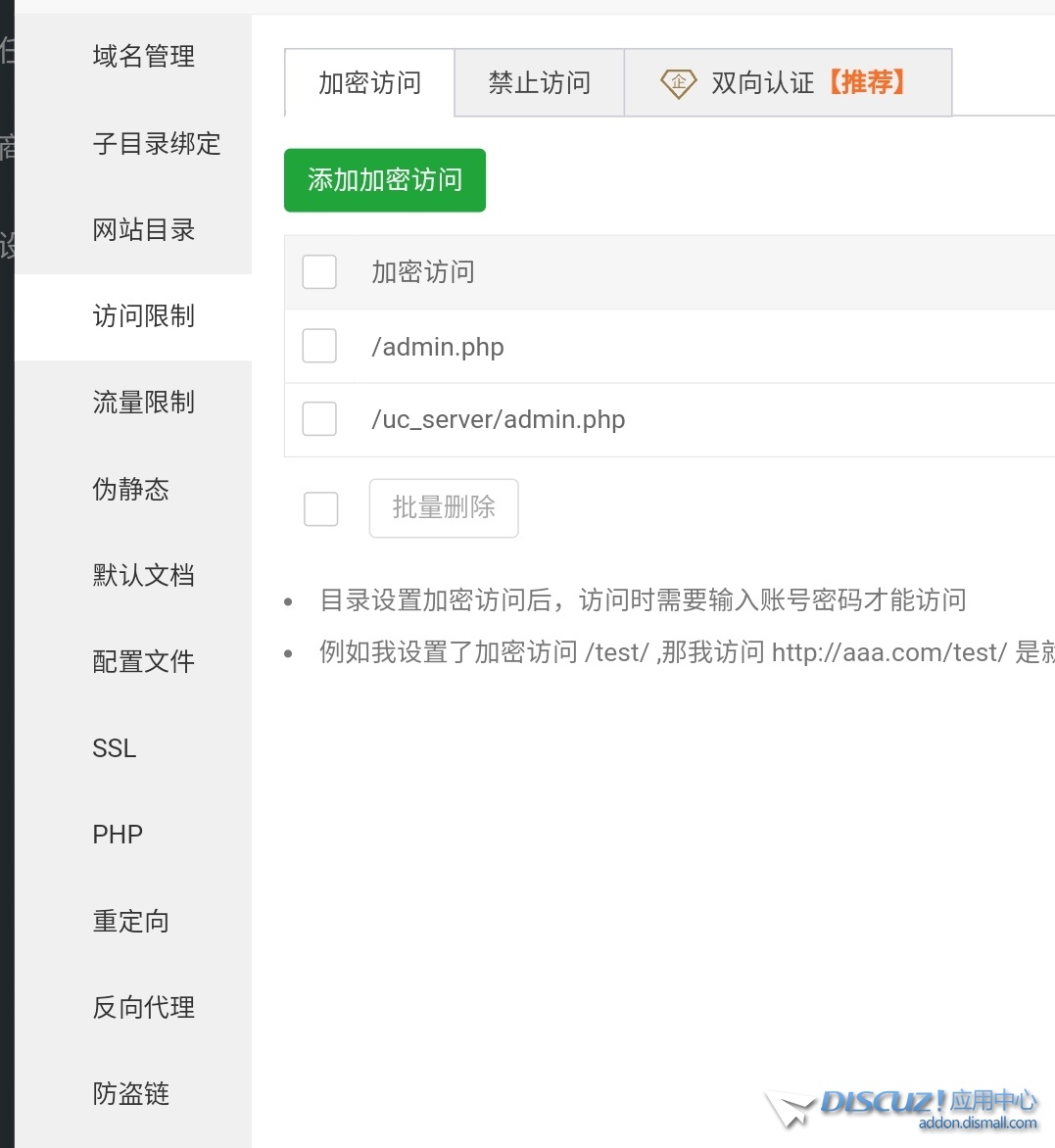Toggle the checkbox beside 批量删除

click(x=320, y=508)
